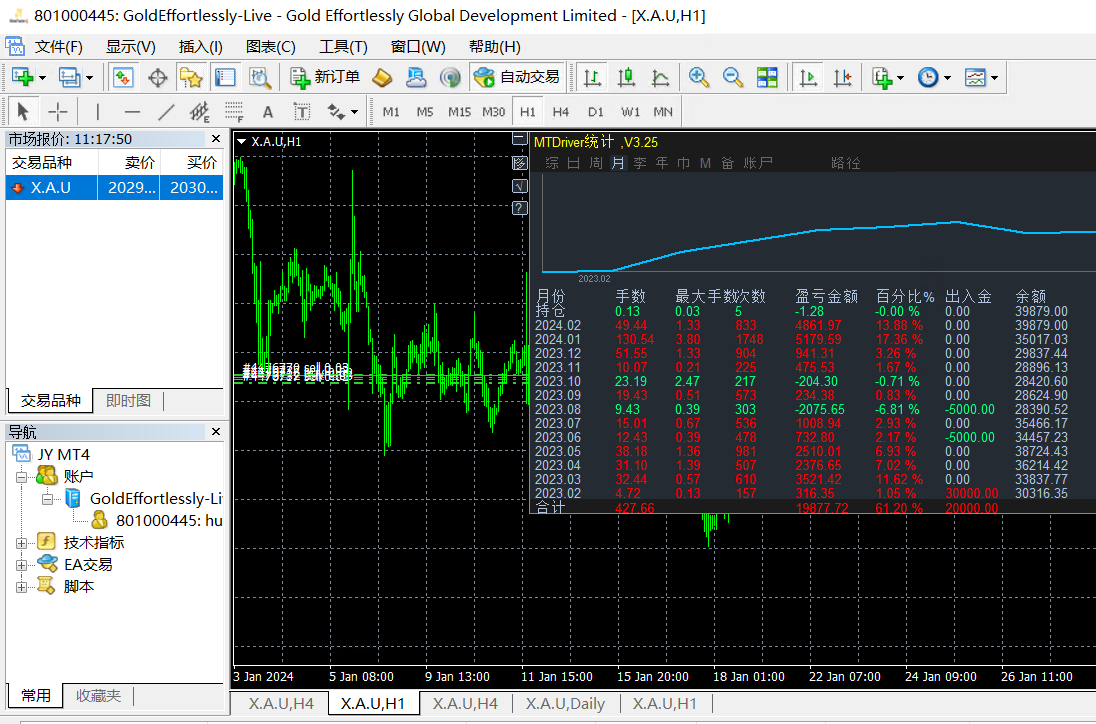This screenshot has height=724, width=1096.
Task: Click the profiles icon
Action: click(x=69, y=77)
